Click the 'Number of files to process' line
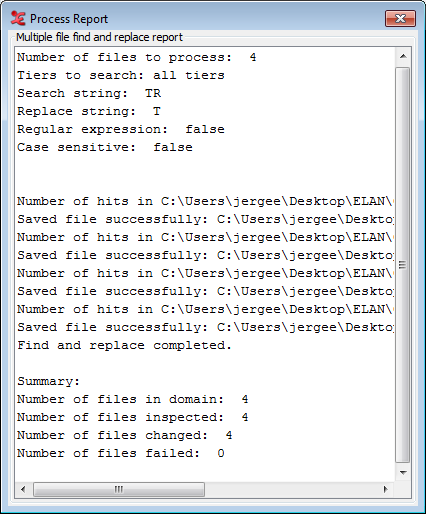The image size is (426, 514). [137, 57]
